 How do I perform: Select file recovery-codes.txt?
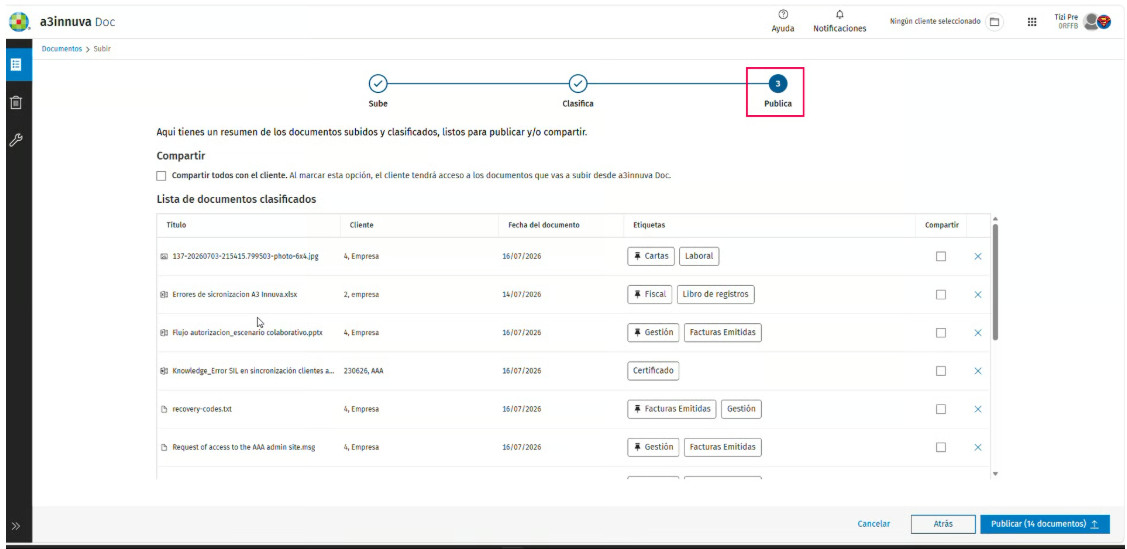click(x=202, y=409)
